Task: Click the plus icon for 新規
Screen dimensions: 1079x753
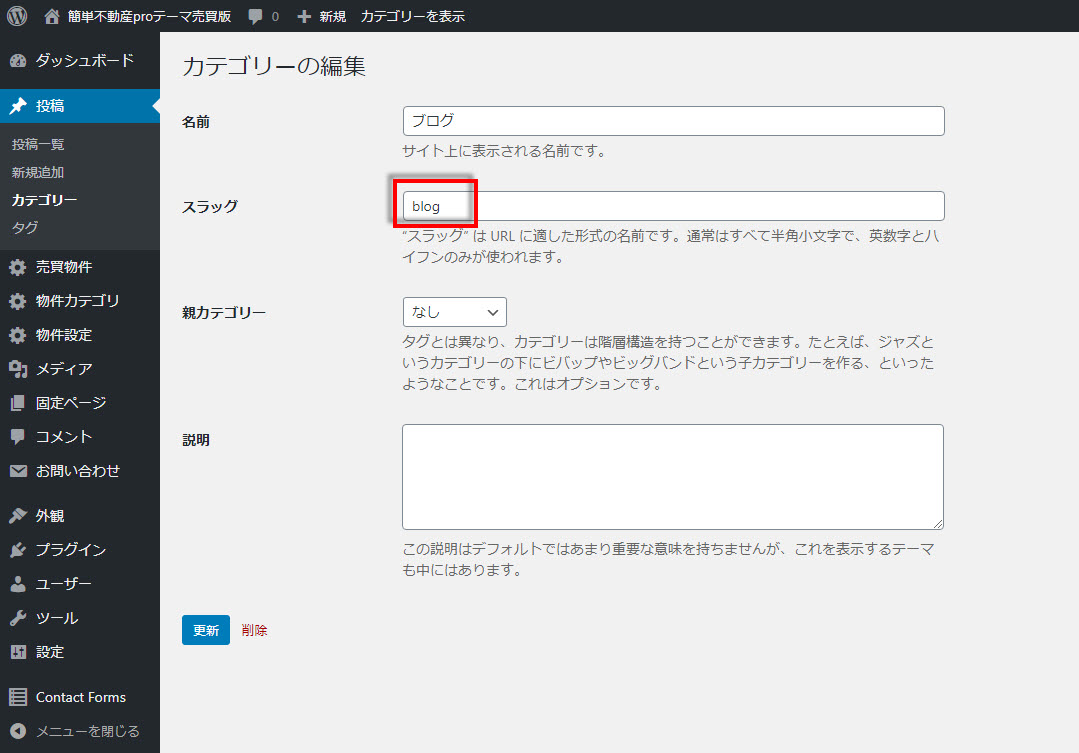Action: click(x=305, y=17)
